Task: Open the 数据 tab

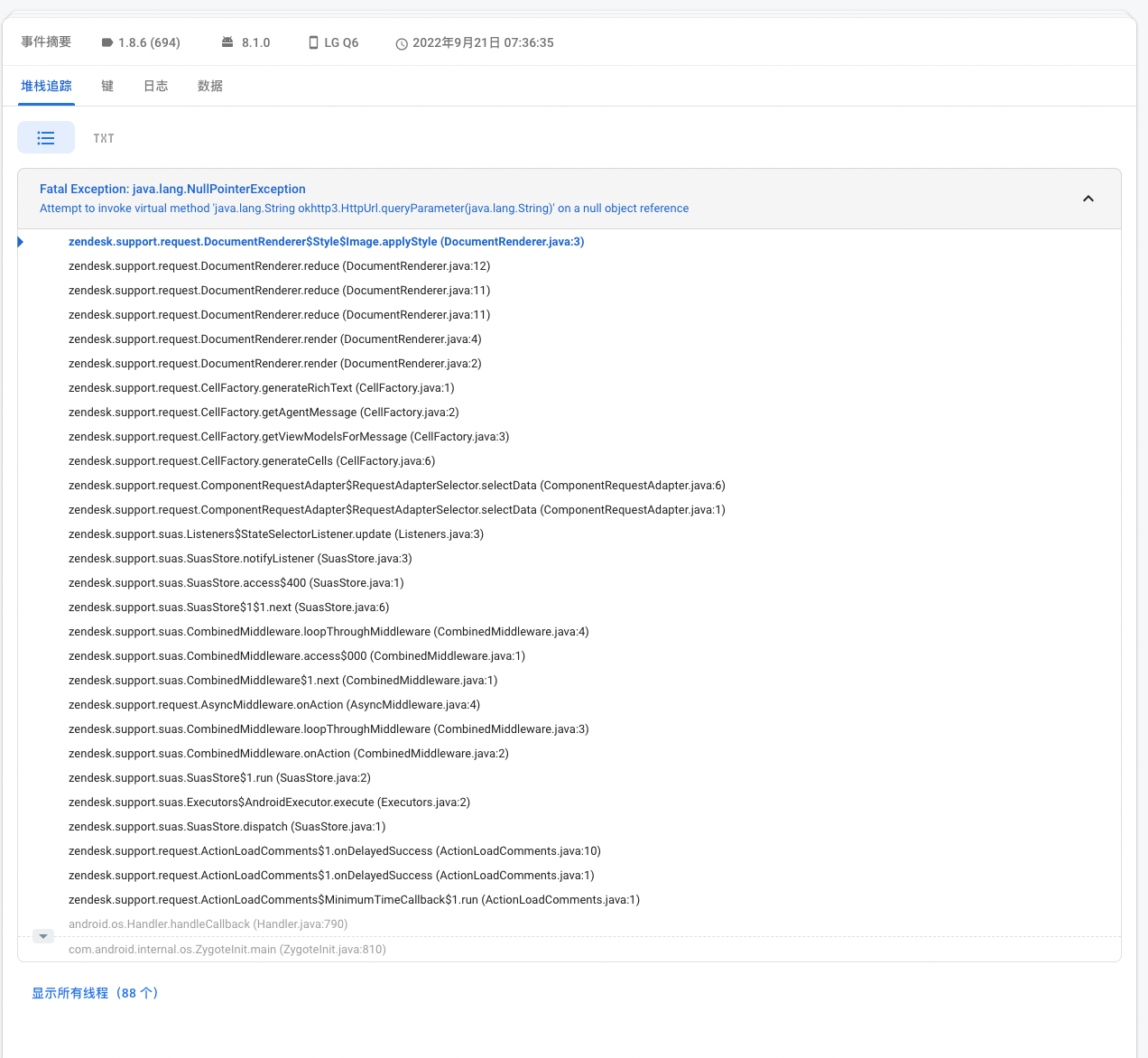Action: coord(210,86)
